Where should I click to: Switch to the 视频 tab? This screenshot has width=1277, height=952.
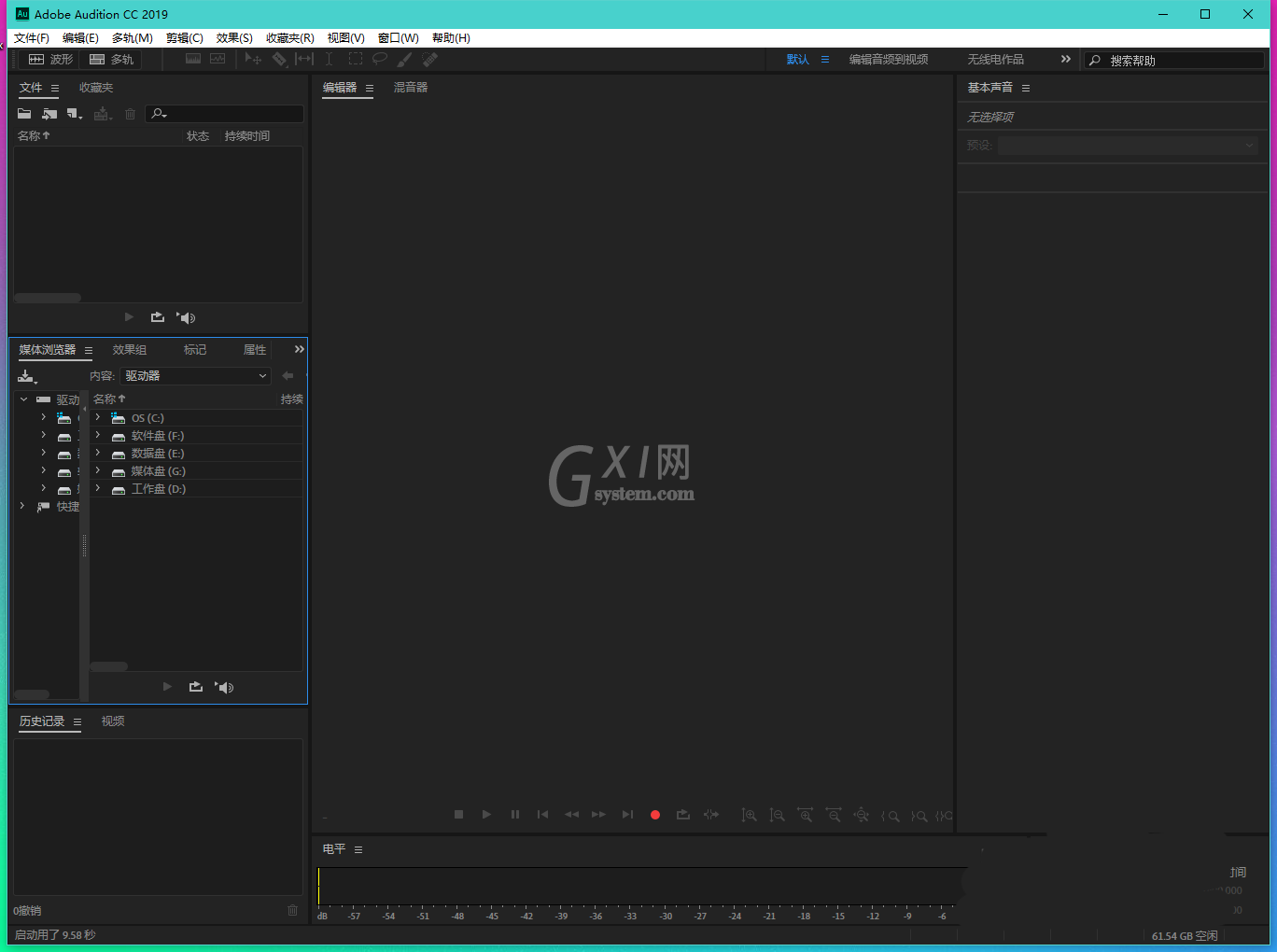tap(113, 721)
